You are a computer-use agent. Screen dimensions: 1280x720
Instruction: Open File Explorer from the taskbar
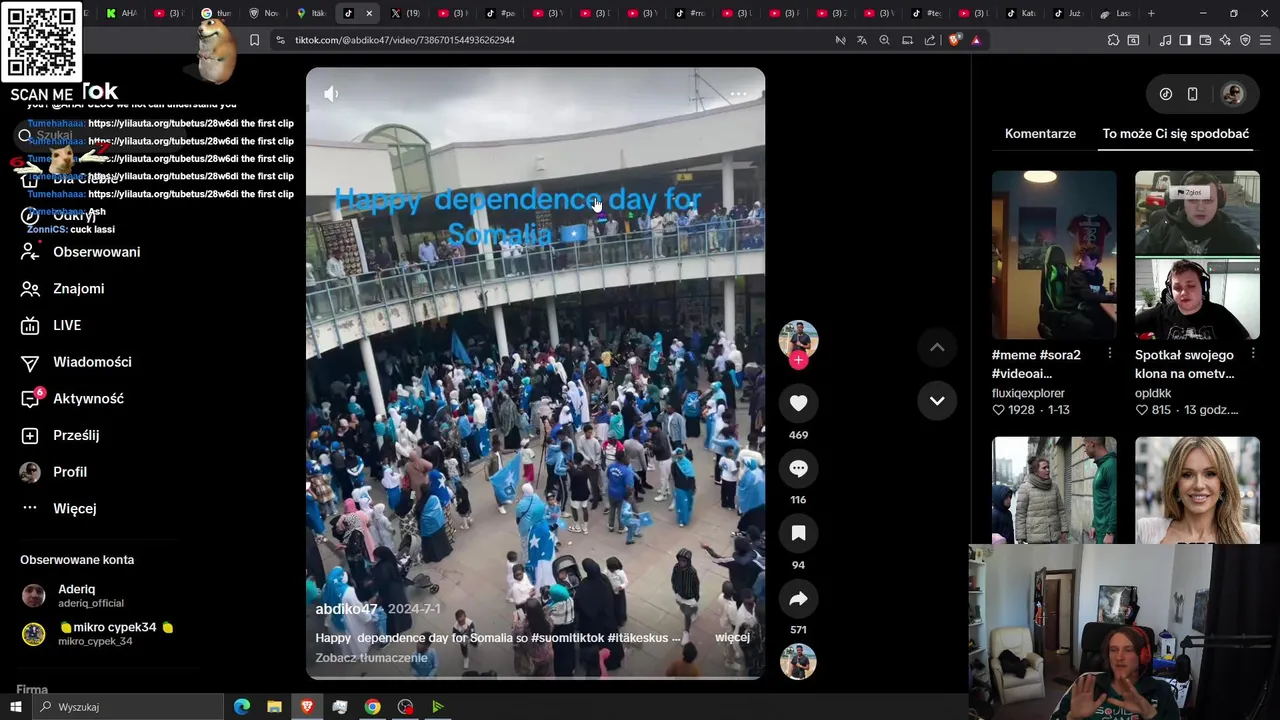[x=274, y=707]
